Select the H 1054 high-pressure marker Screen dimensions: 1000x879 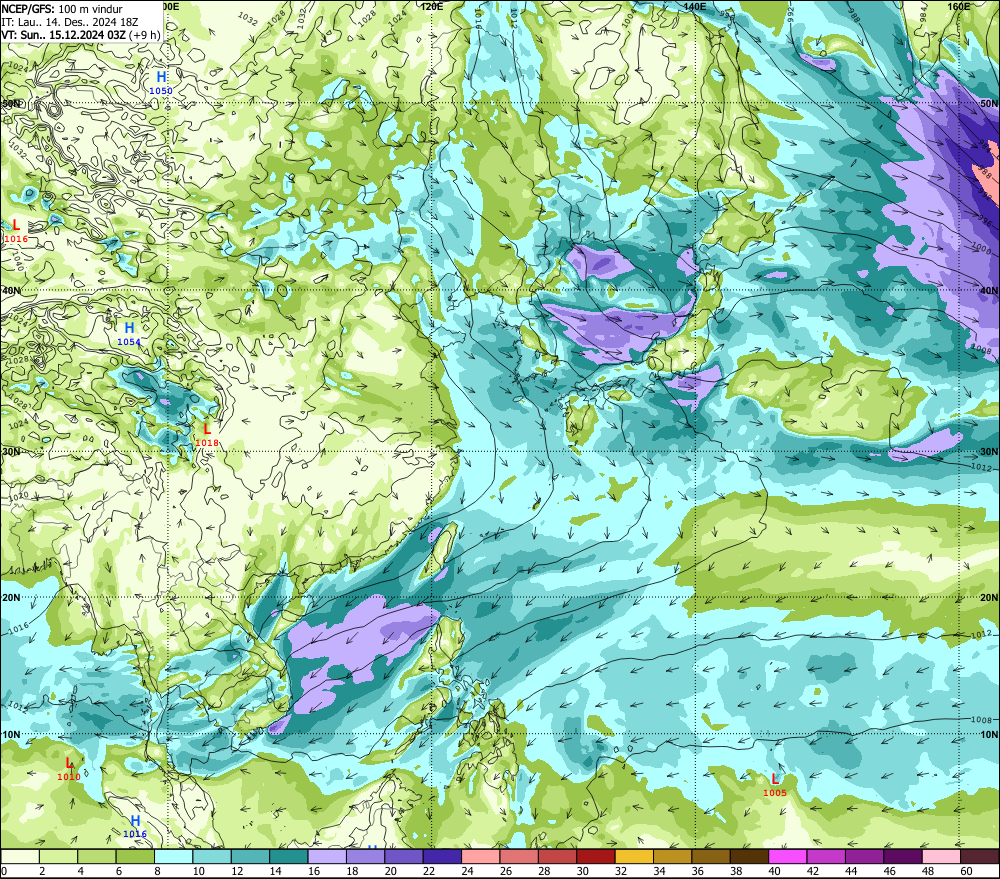coord(129,334)
